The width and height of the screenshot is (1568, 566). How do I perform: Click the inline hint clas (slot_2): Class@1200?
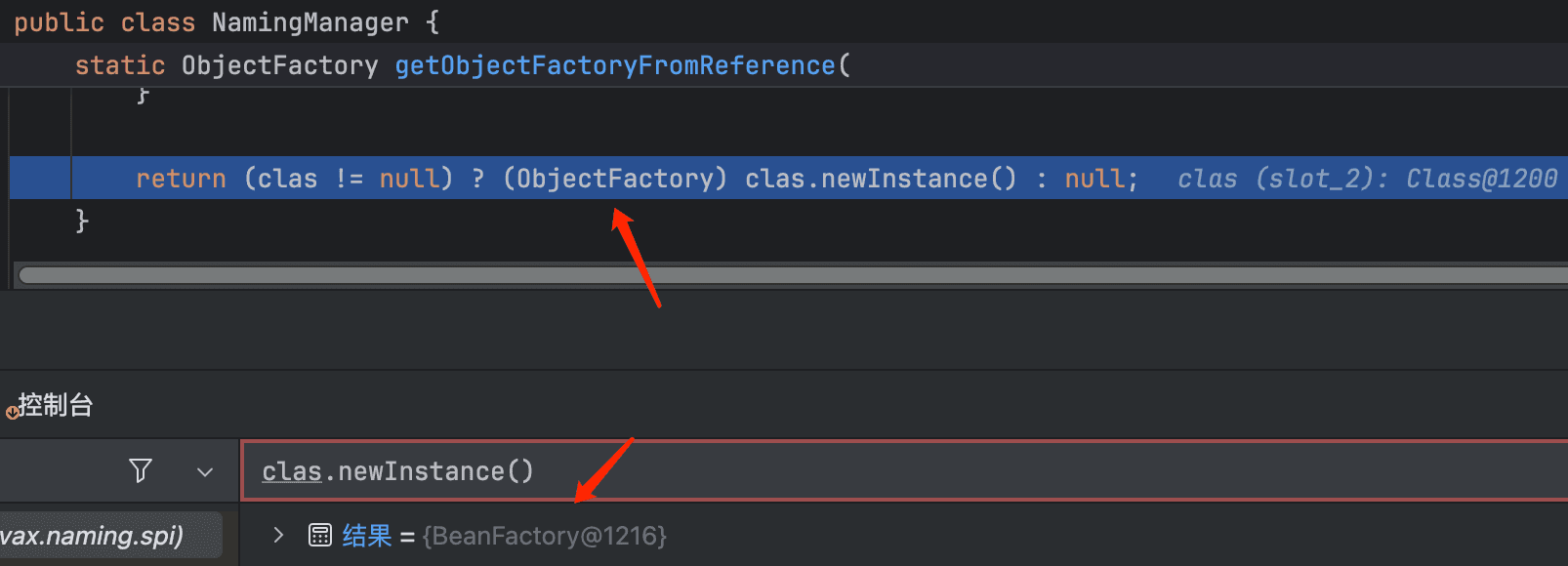(x=1367, y=179)
